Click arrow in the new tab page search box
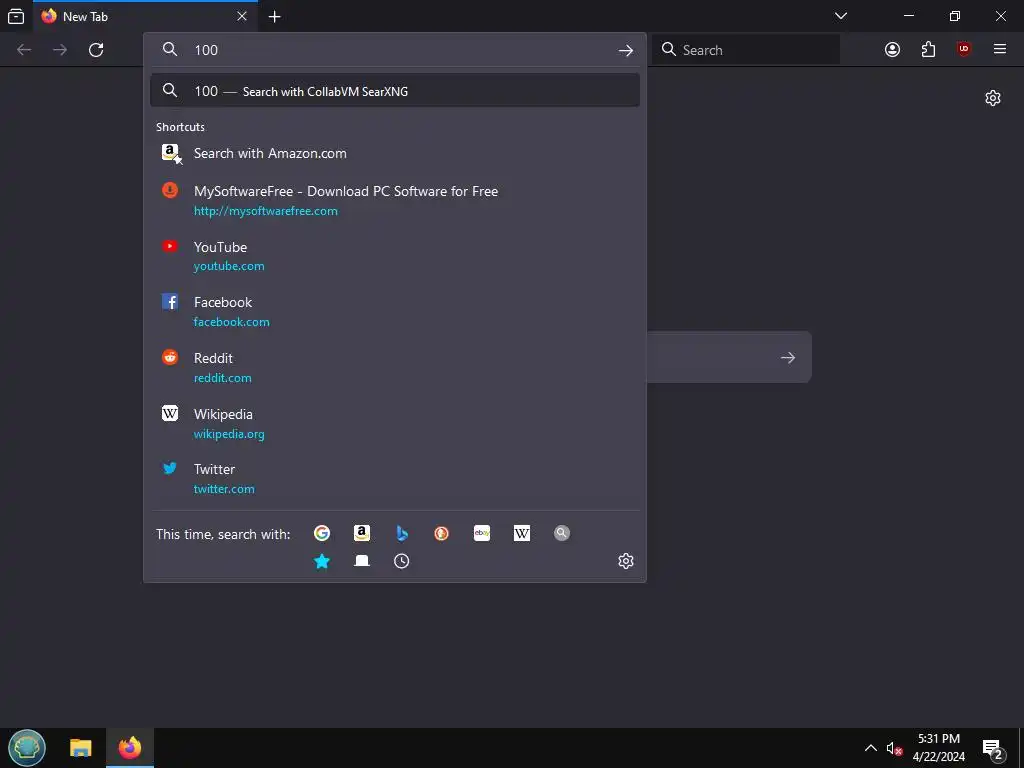 pos(788,357)
